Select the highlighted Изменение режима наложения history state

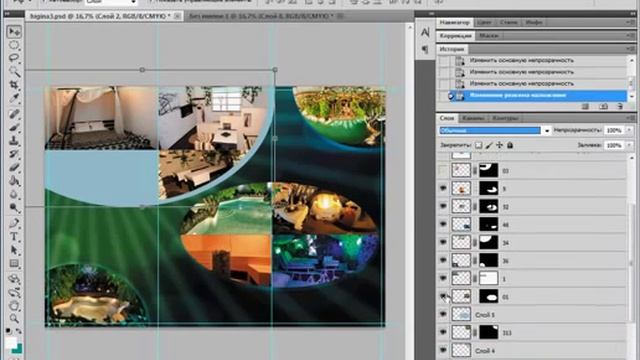click(x=538, y=96)
